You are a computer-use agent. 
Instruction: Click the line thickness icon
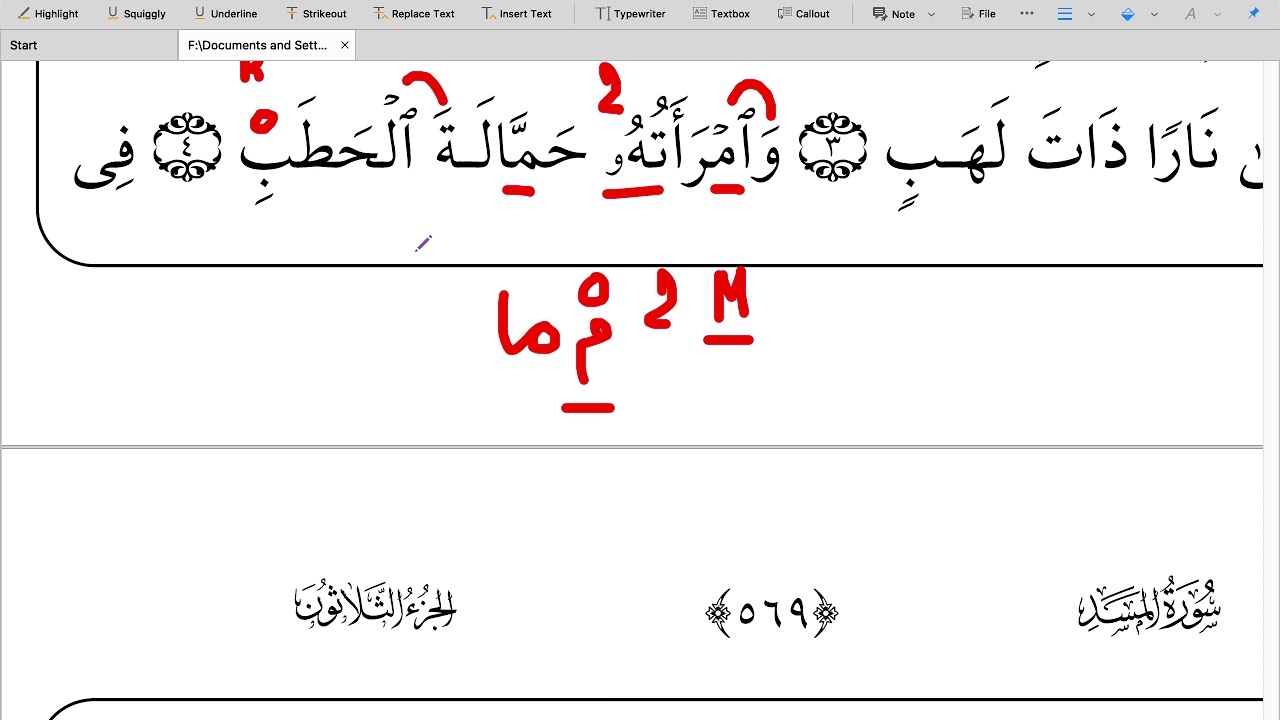point(1065,14)
